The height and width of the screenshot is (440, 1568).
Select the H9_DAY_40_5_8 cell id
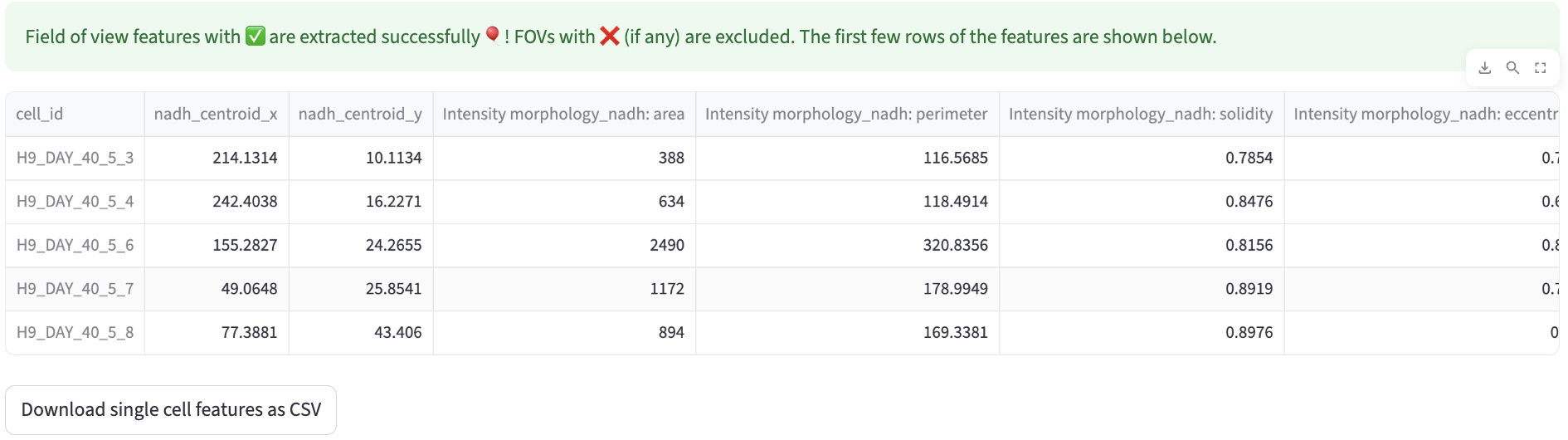75,332
